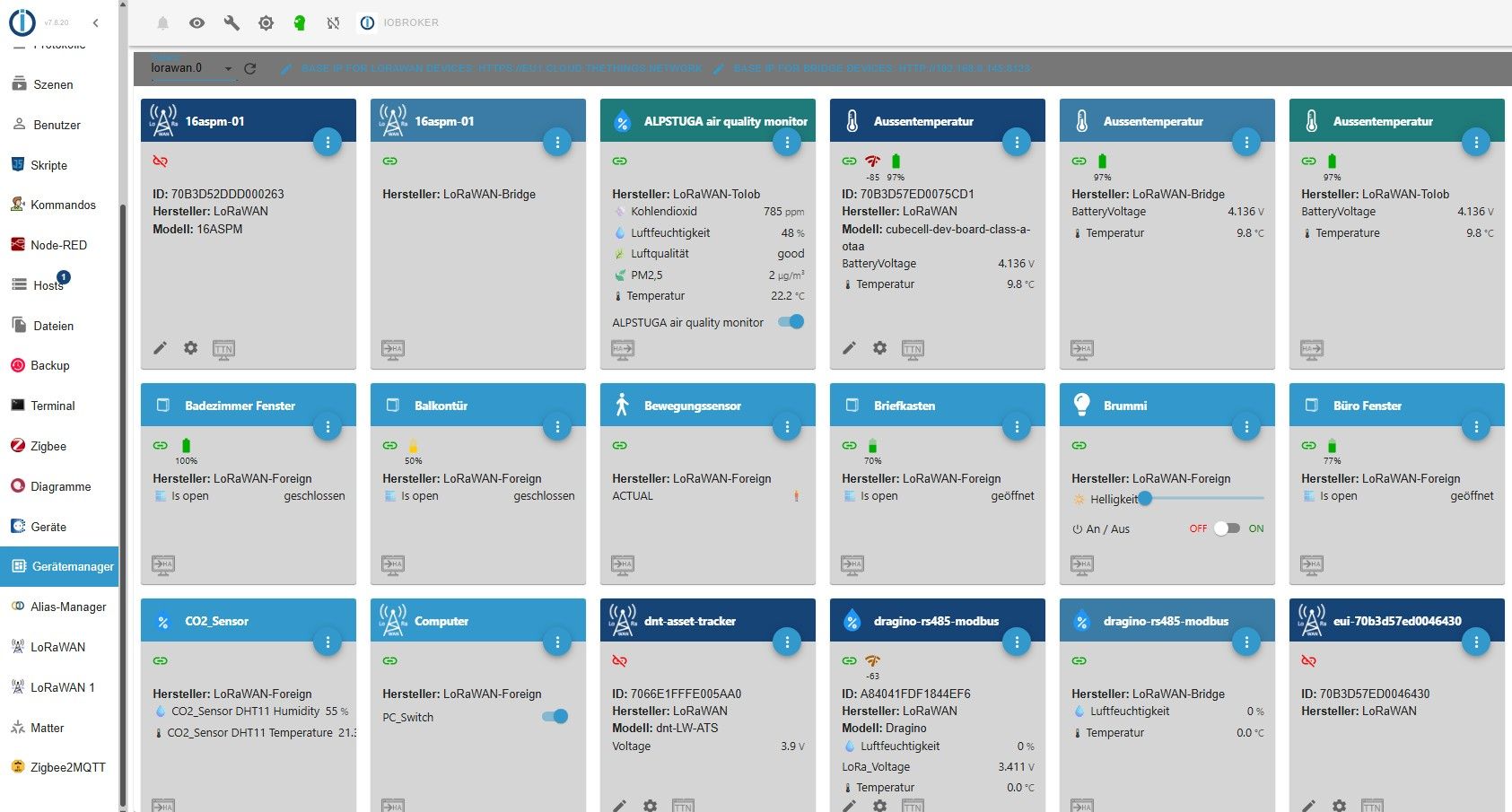
Task: Open three-dot menu on Büro Fenster card
Action: [1476, 427]
